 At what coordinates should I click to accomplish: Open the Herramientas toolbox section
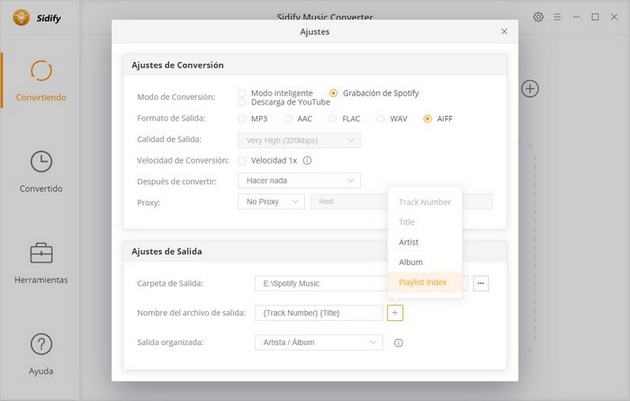tap(41, 263)
